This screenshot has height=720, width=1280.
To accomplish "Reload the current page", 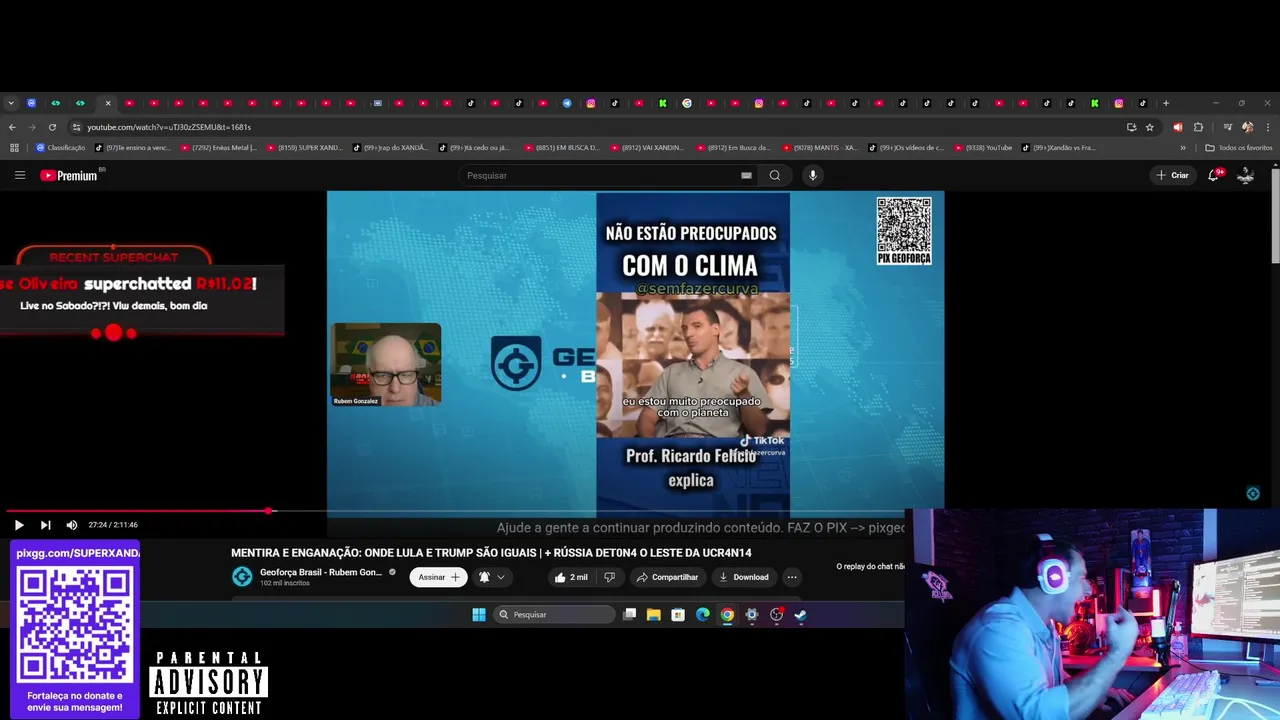I will pyautogui.click(x=52, y=127).
